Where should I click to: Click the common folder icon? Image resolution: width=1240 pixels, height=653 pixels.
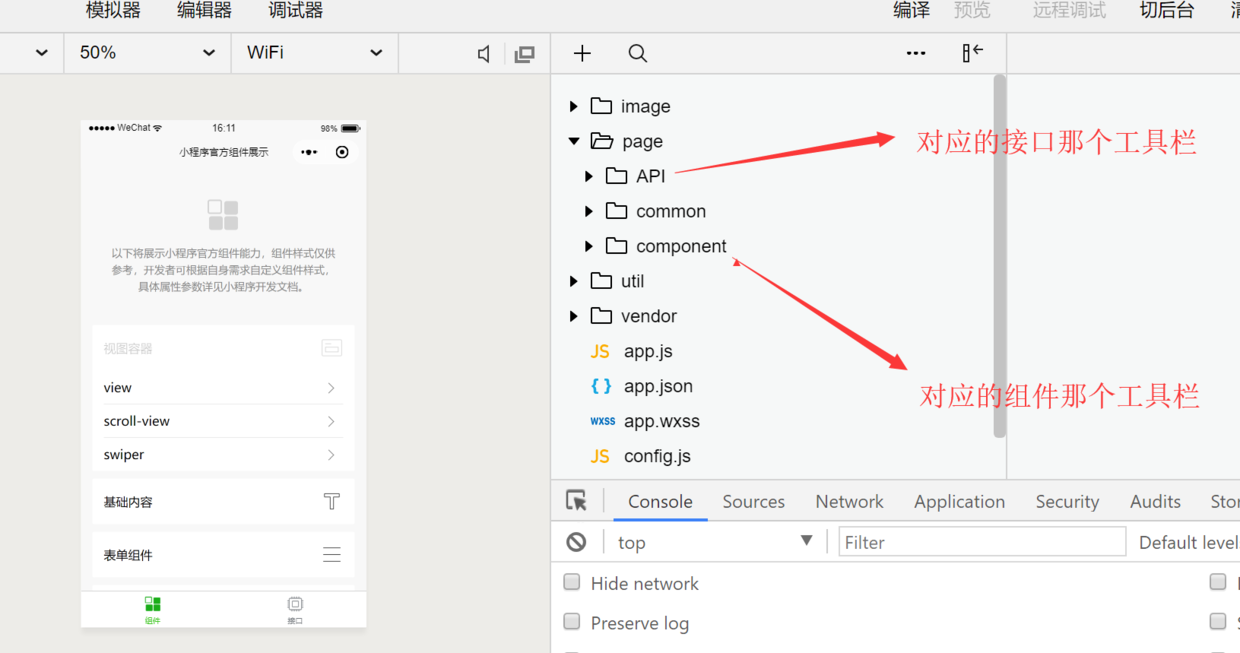[617, 211]
